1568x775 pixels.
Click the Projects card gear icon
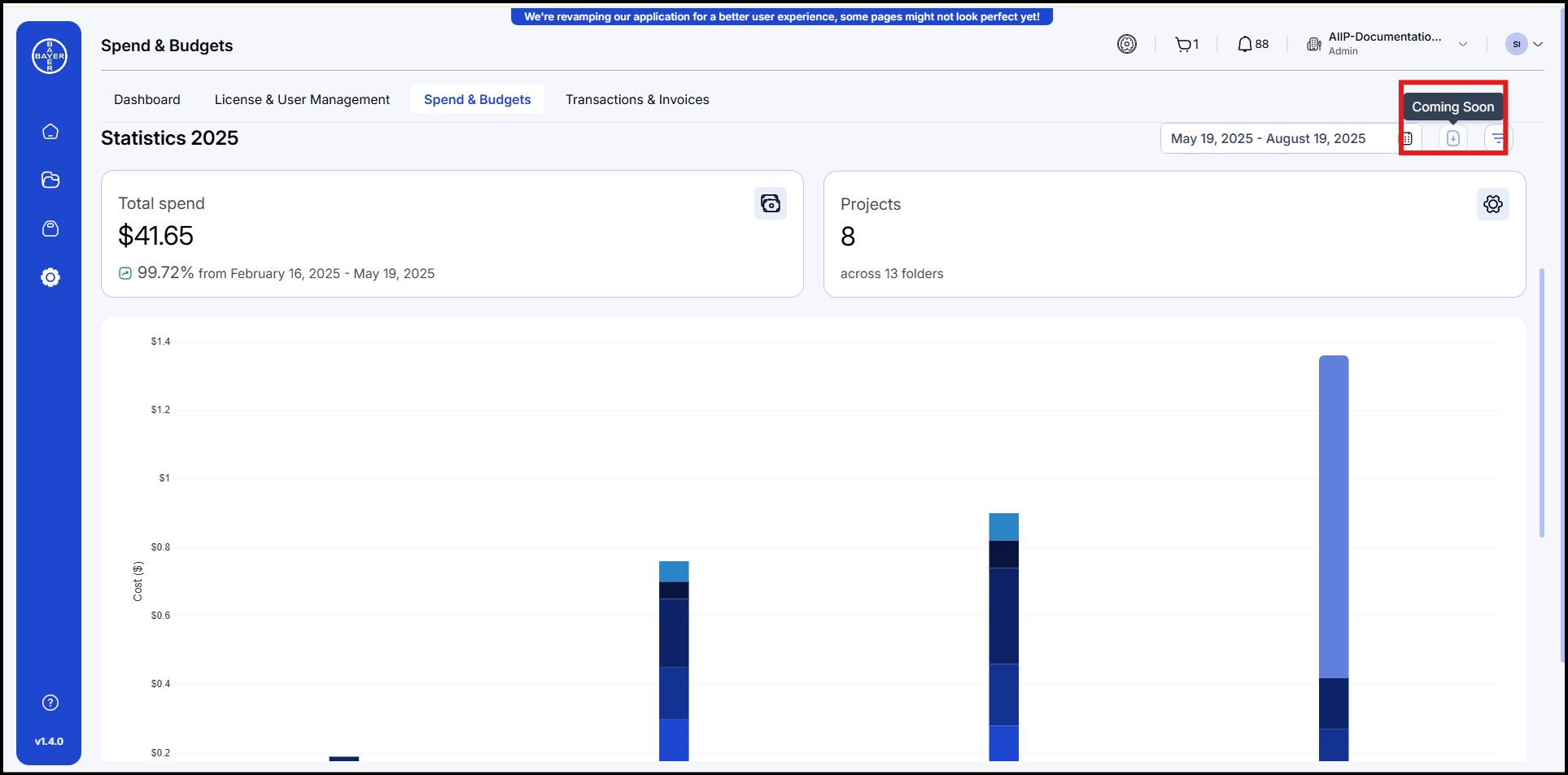(1493, 204)
